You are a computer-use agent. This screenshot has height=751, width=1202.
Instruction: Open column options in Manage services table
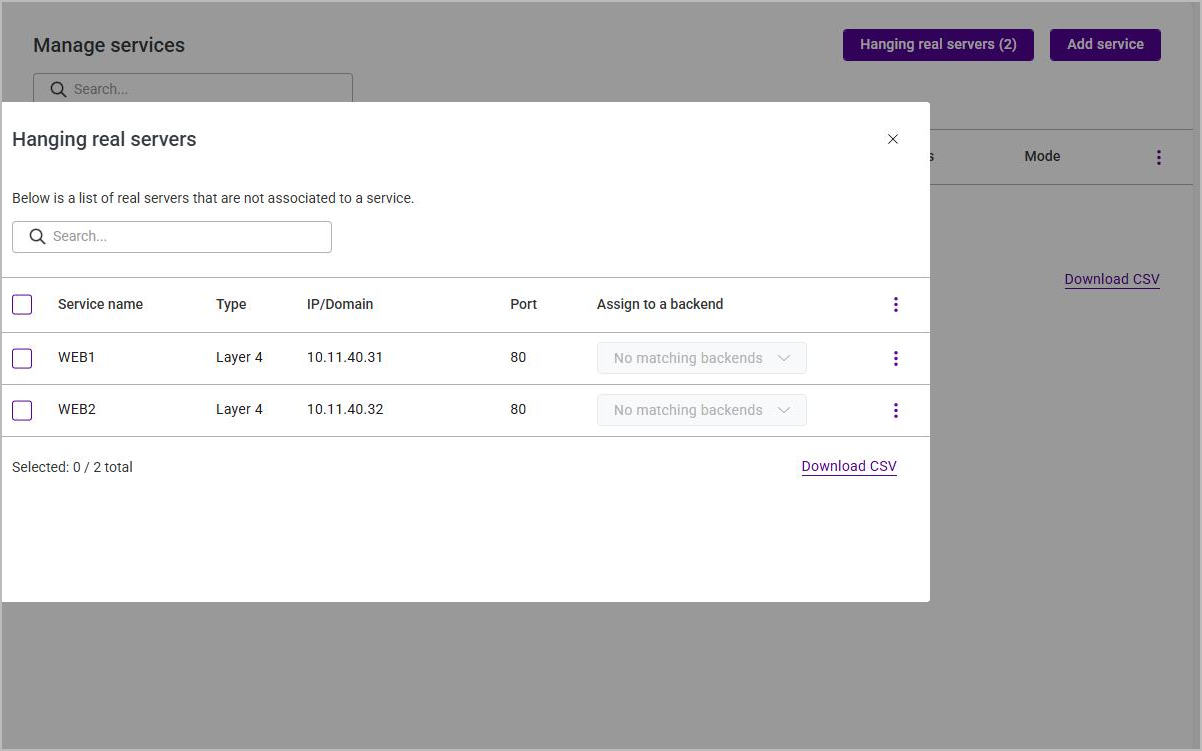(x=1159, y=157)
